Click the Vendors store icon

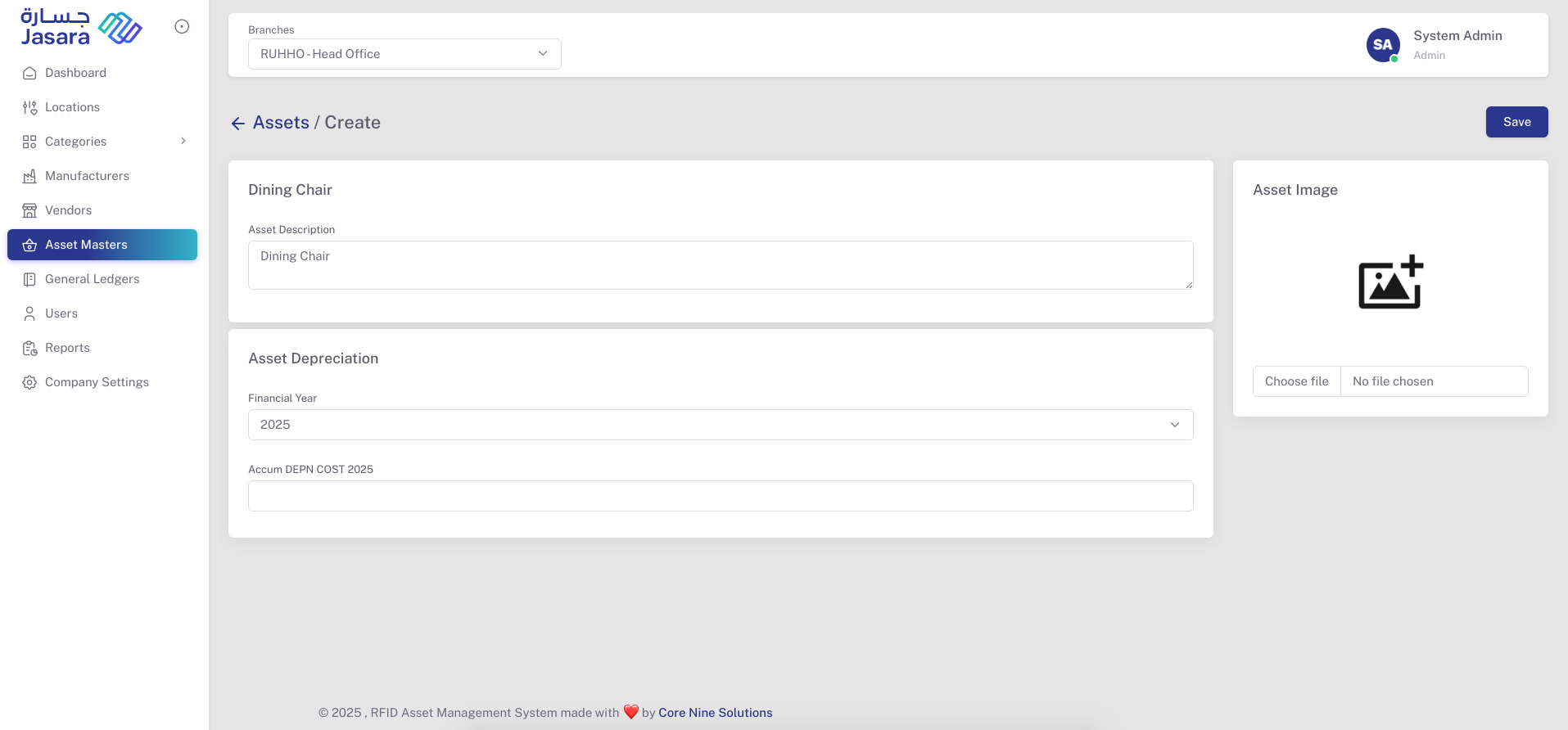[x=29, y=210]
